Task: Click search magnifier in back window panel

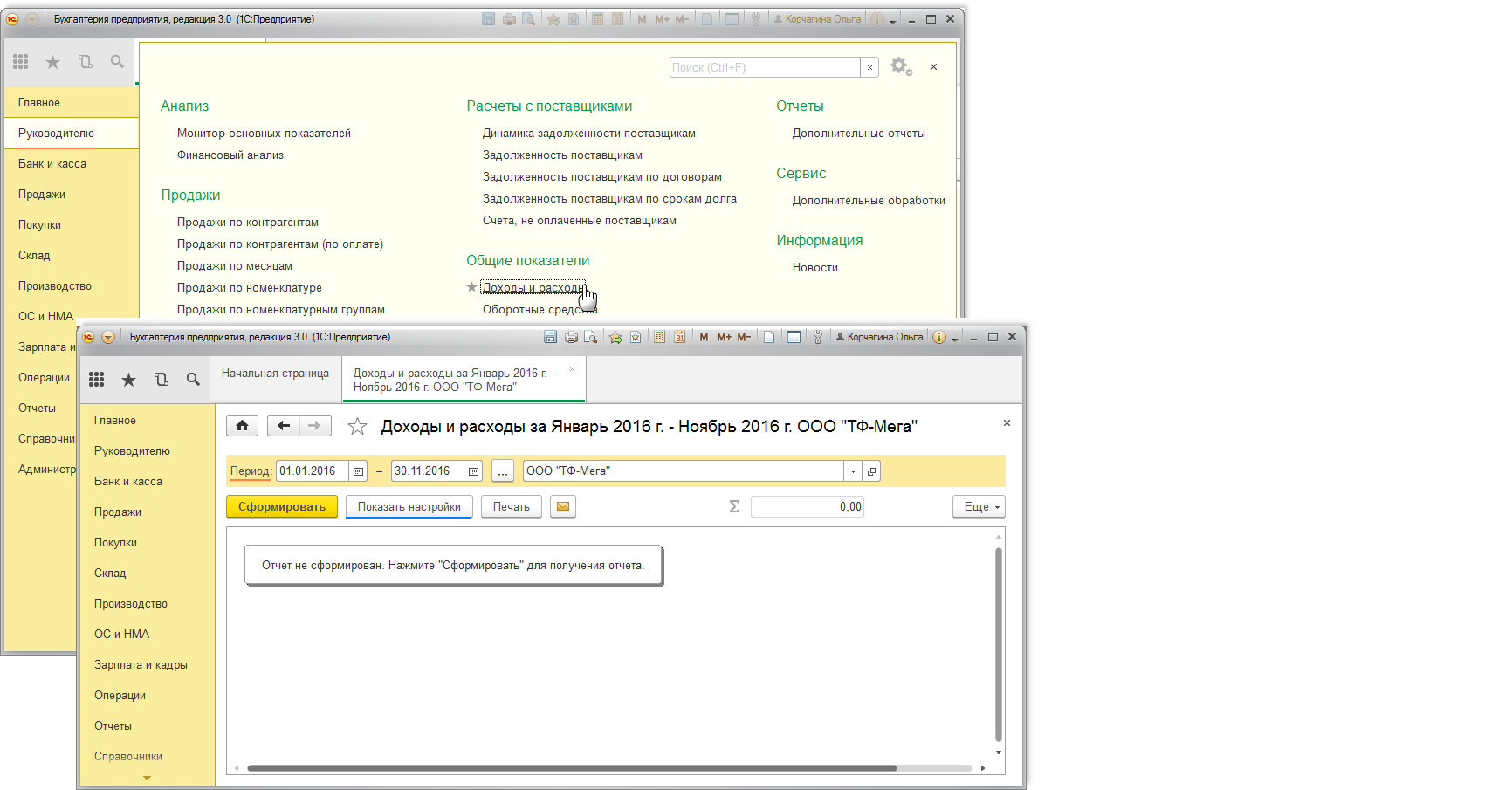Action: pos(117,61)
